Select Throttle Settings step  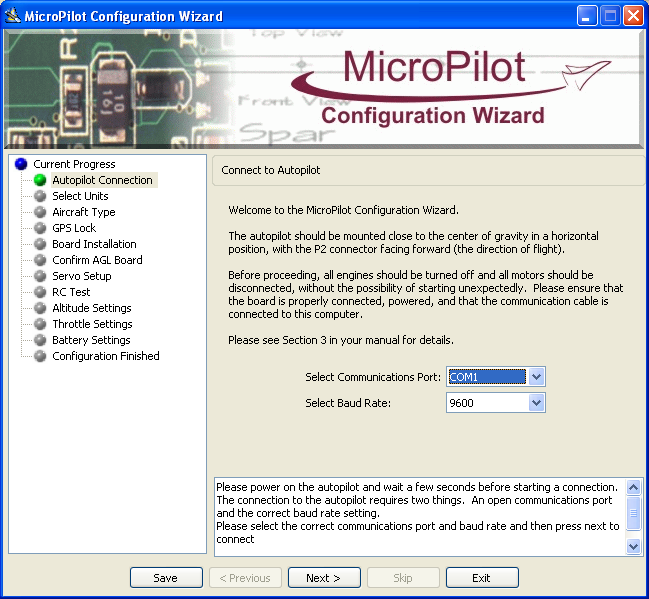(x=92, y=324)
